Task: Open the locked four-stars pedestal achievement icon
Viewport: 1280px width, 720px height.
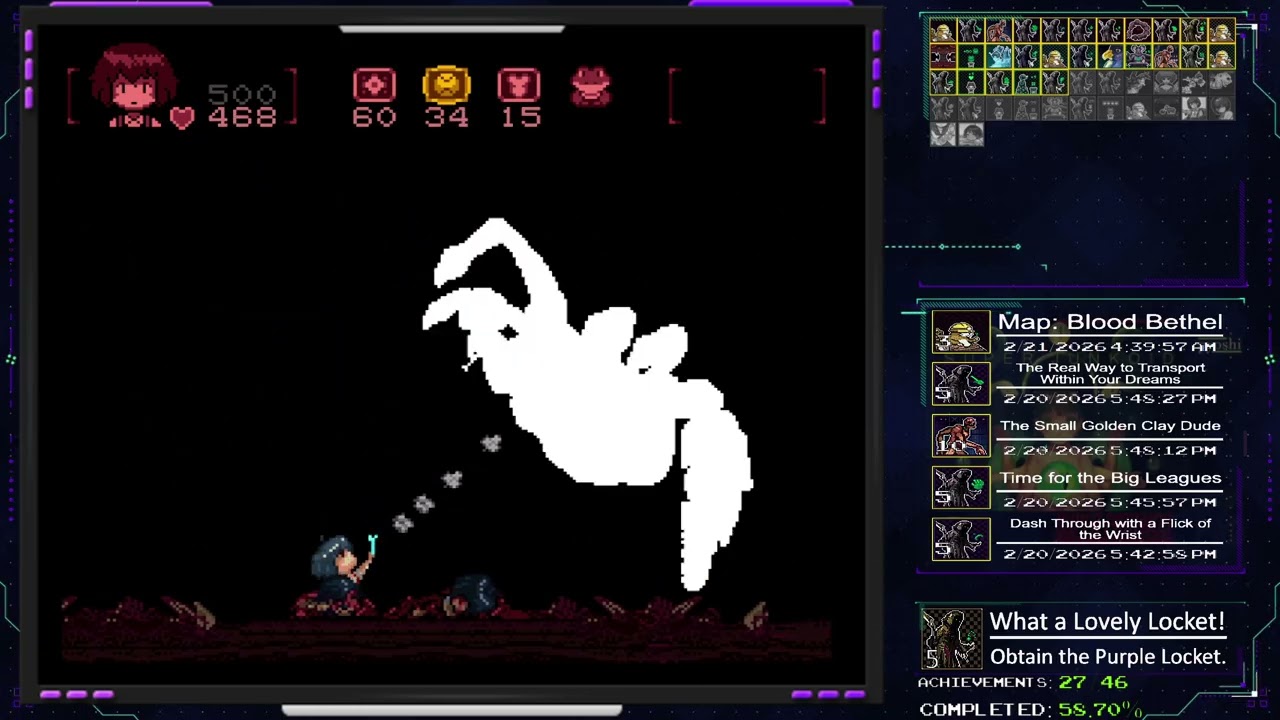Action: tap(1110, 108)
